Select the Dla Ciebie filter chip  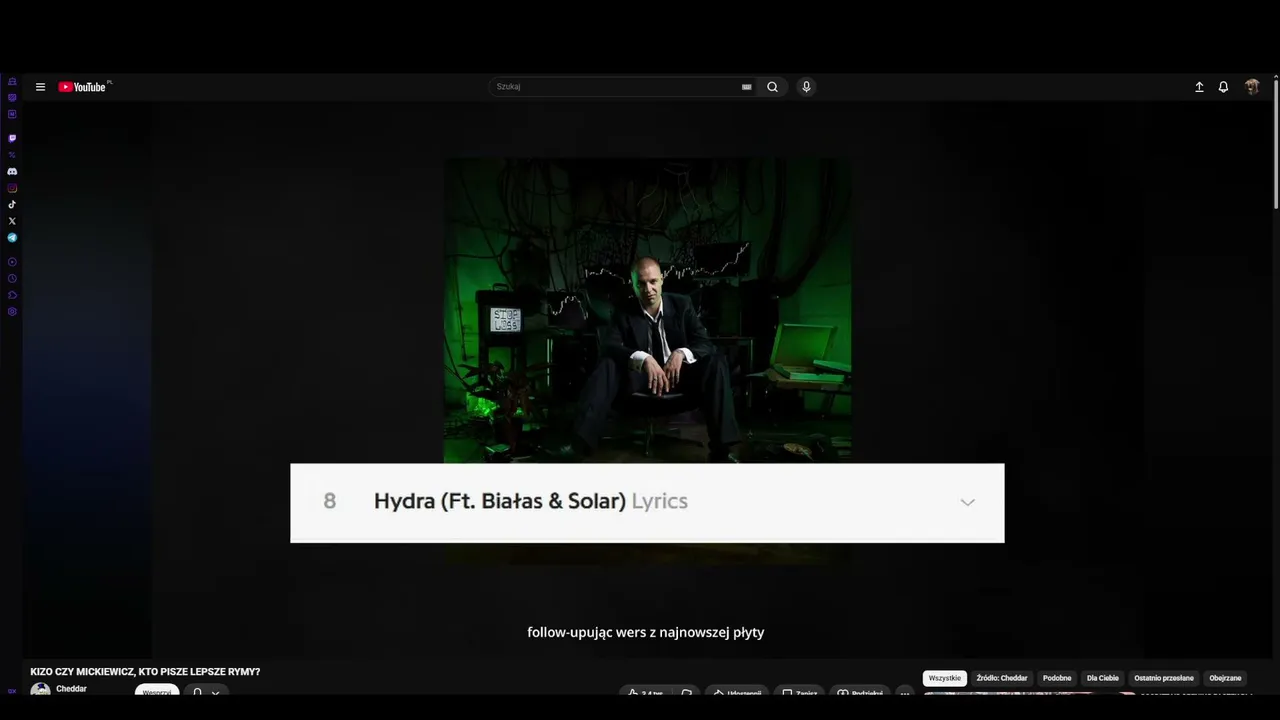click(x=1103, y=678)
